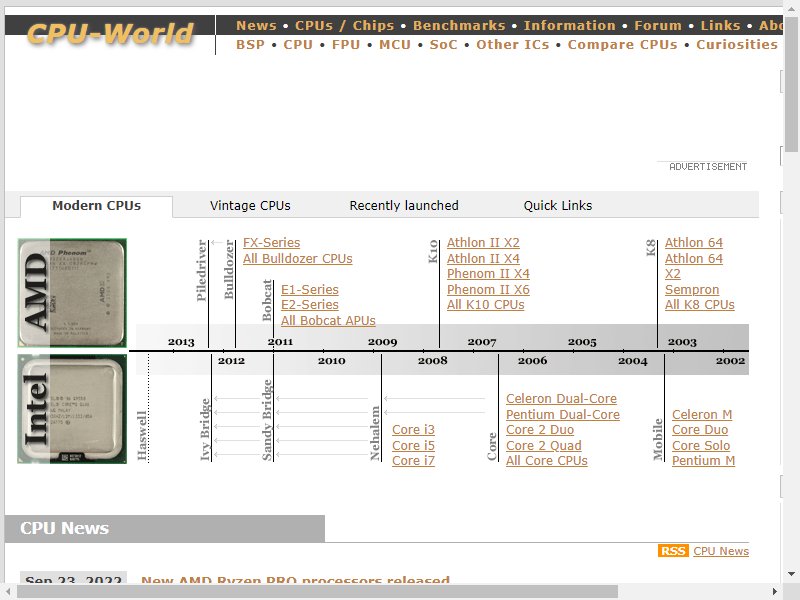The height and width of the screenshot is (600, 800).
Task: Open the Athlon II X2 link
Action: (483, 243)
